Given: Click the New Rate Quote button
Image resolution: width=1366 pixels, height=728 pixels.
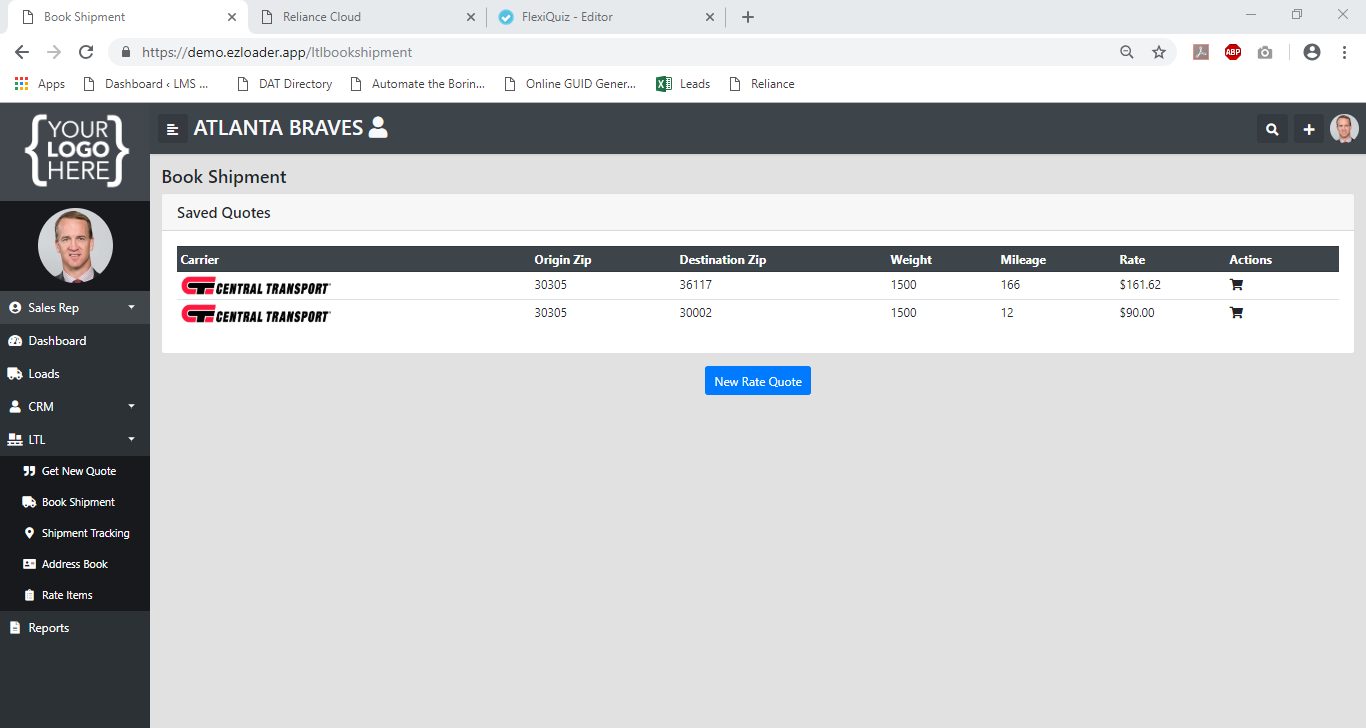Looking at the screenshot, I should [757, 380].
